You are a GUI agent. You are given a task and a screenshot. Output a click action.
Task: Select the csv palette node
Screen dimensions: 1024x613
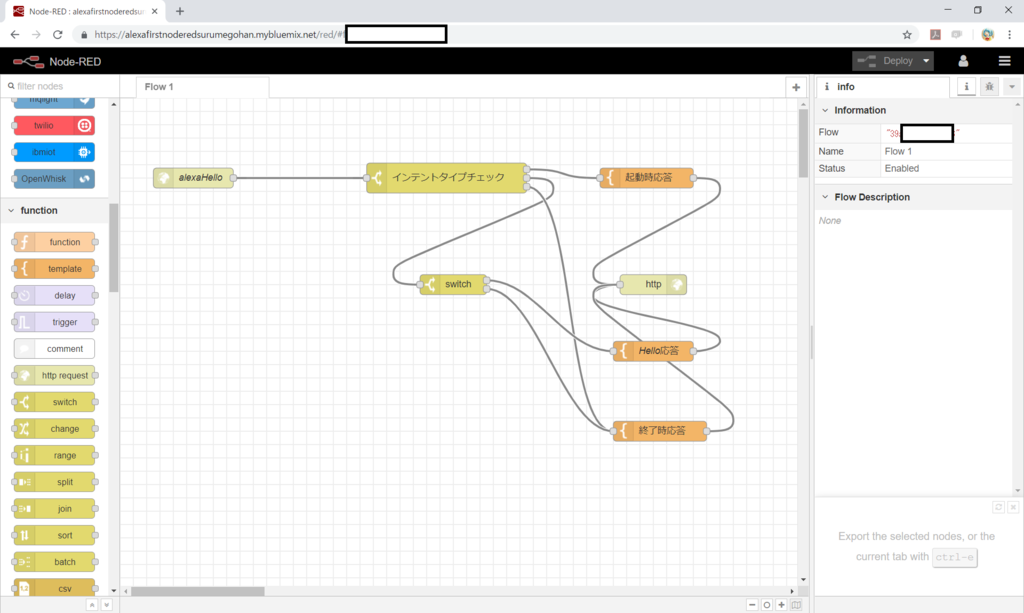pyautogui.click(x=54, y=588)
